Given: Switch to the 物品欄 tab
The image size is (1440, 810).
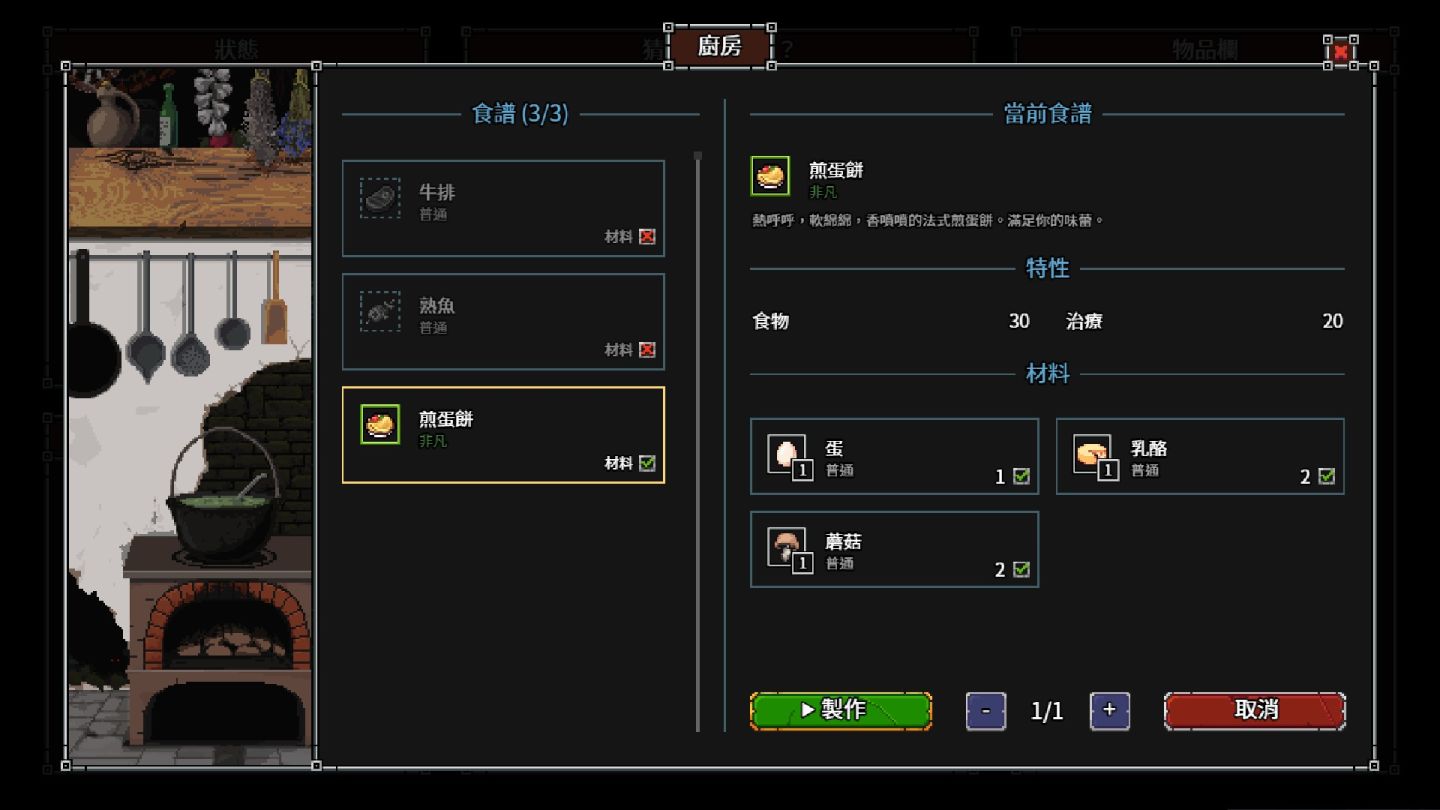Looking at the screenshot, I should (1204, 49).
